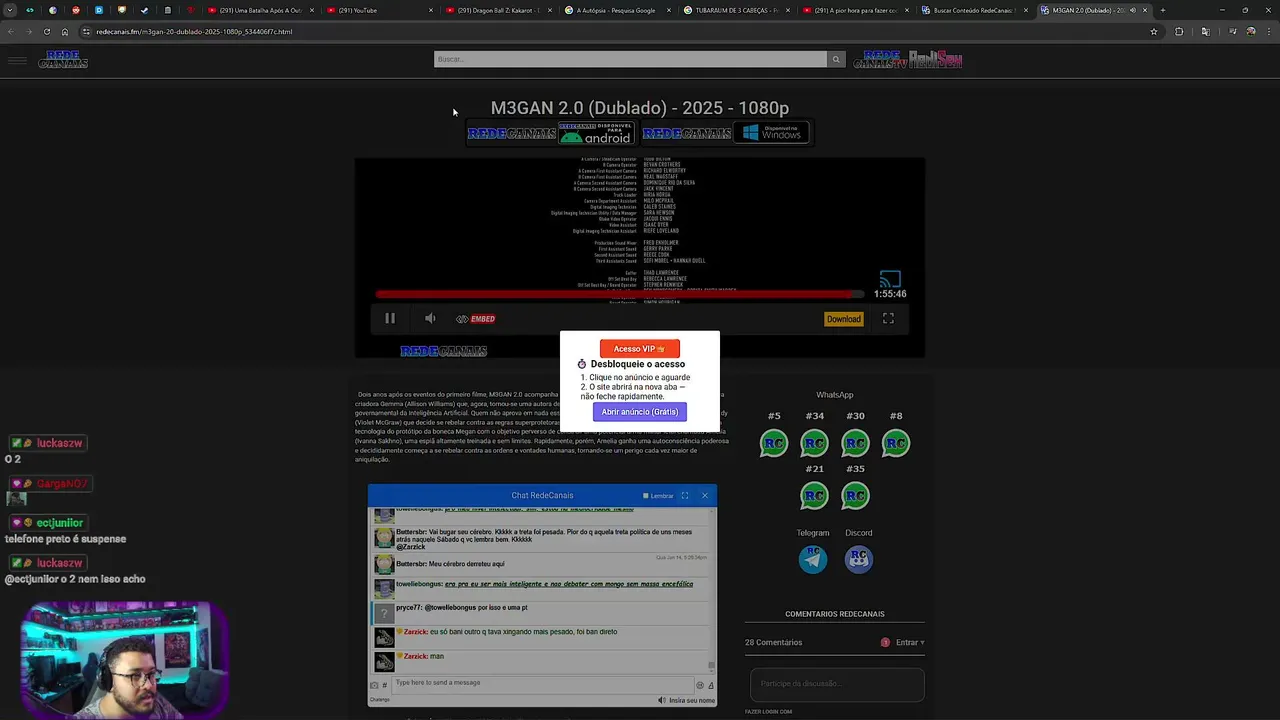The image size is (1280, 720).
Task: Seek on the red video progress bar
Action: (x=620, y=294)
